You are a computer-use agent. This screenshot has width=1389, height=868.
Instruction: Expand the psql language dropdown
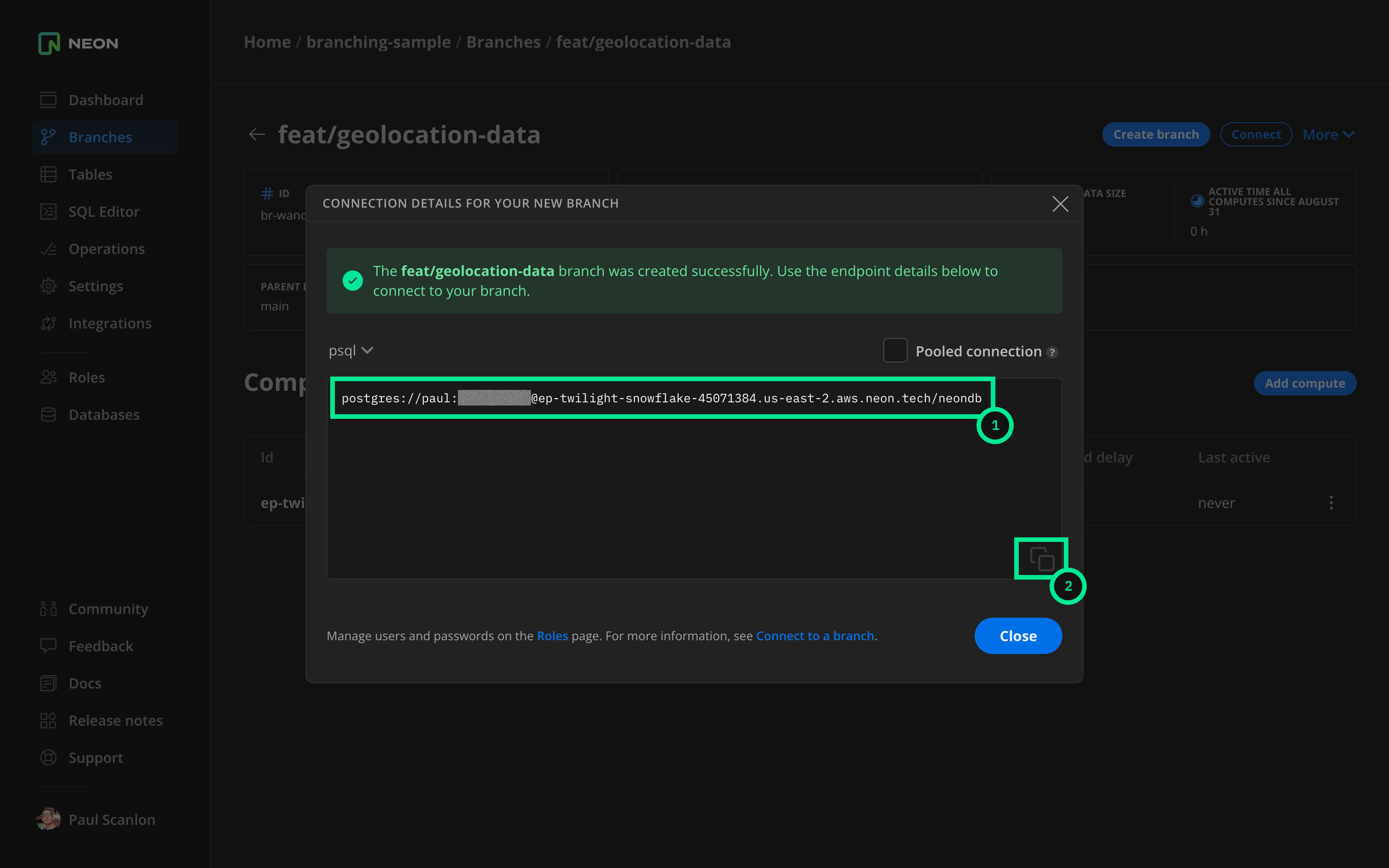point(350,350)
